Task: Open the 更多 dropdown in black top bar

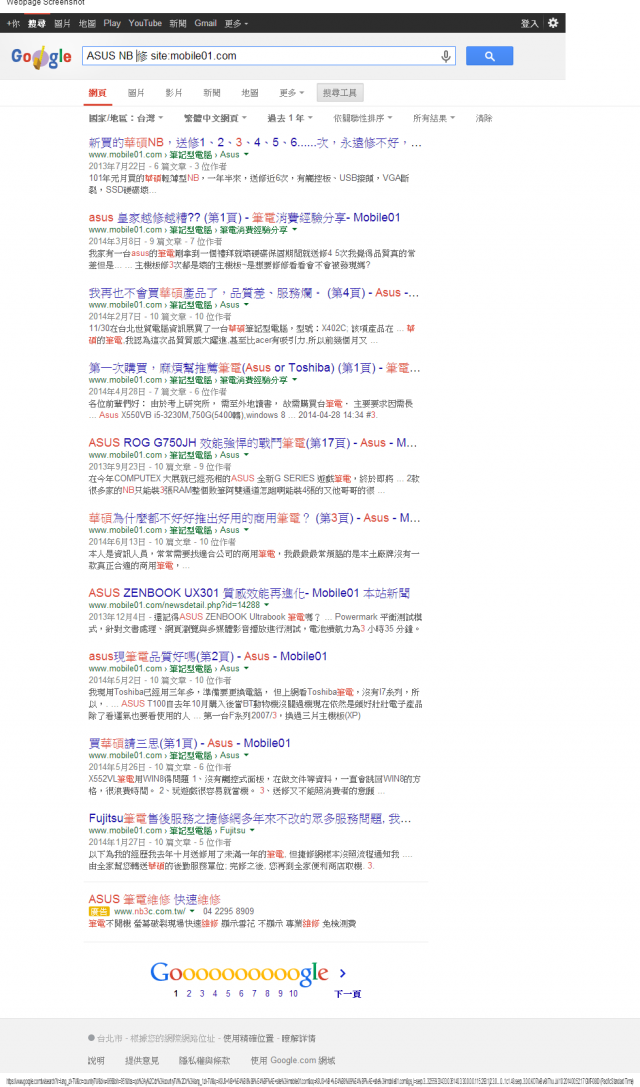Action: tap(236, 23)
